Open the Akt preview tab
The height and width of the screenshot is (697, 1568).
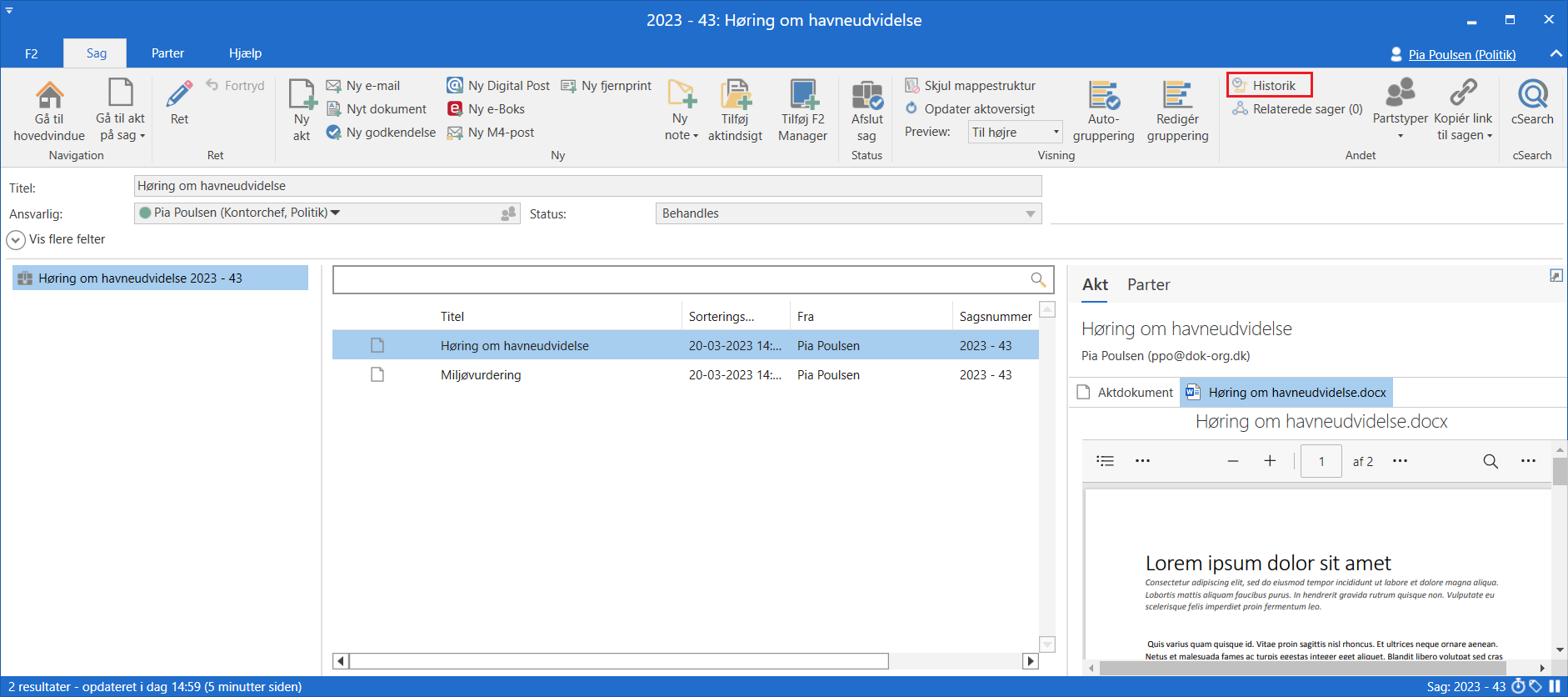tap(1095, 284)
